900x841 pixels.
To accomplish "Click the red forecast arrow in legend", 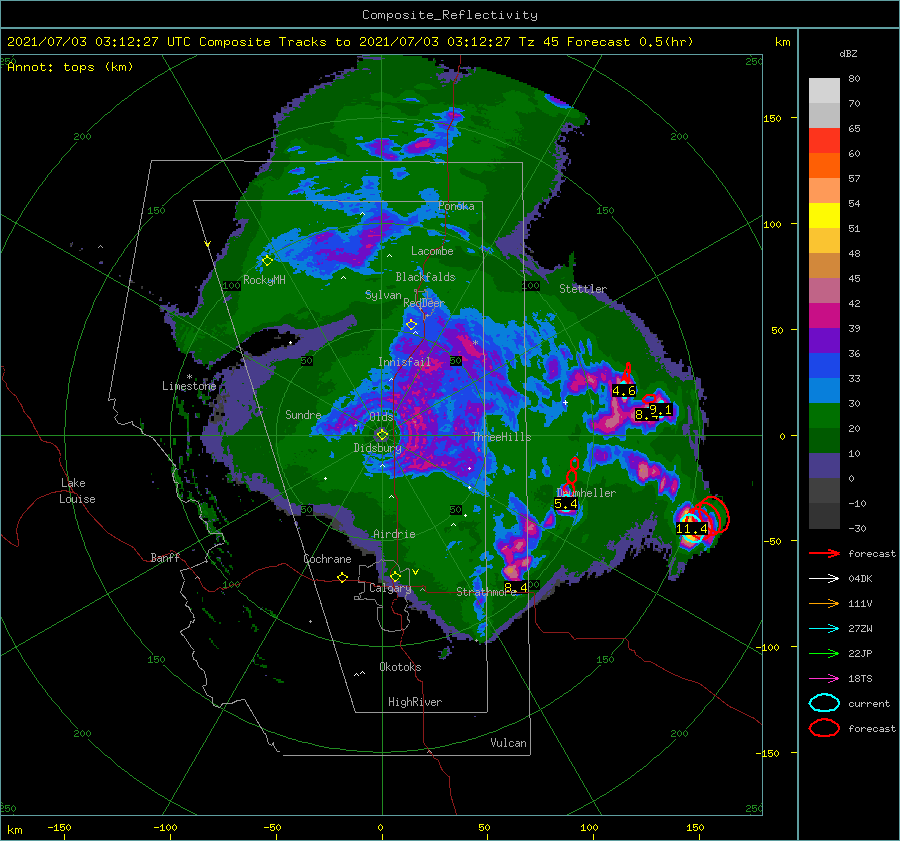I will (824, 553).
